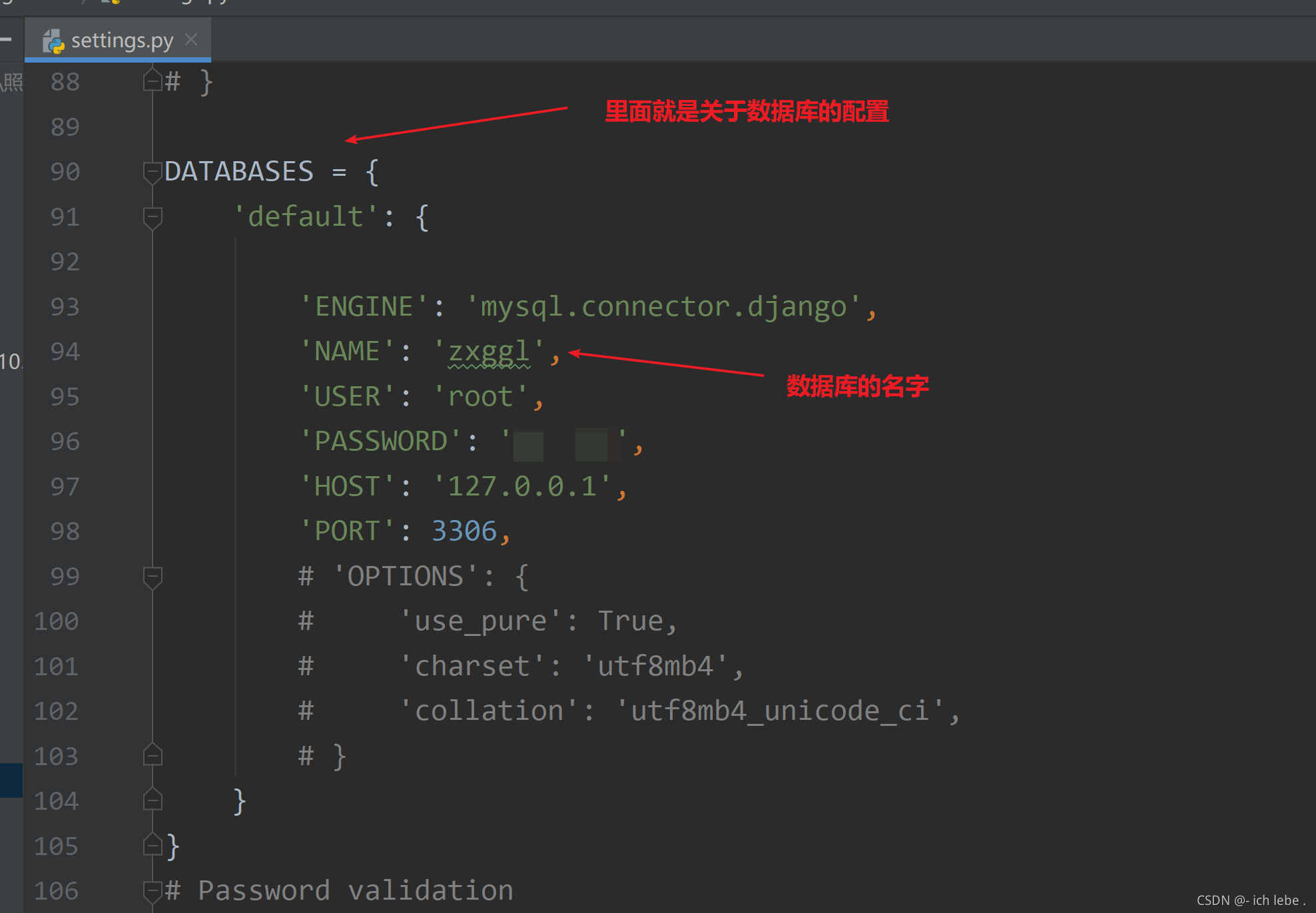Switch to the settings.py editor tab

click(x=117, y=41)
